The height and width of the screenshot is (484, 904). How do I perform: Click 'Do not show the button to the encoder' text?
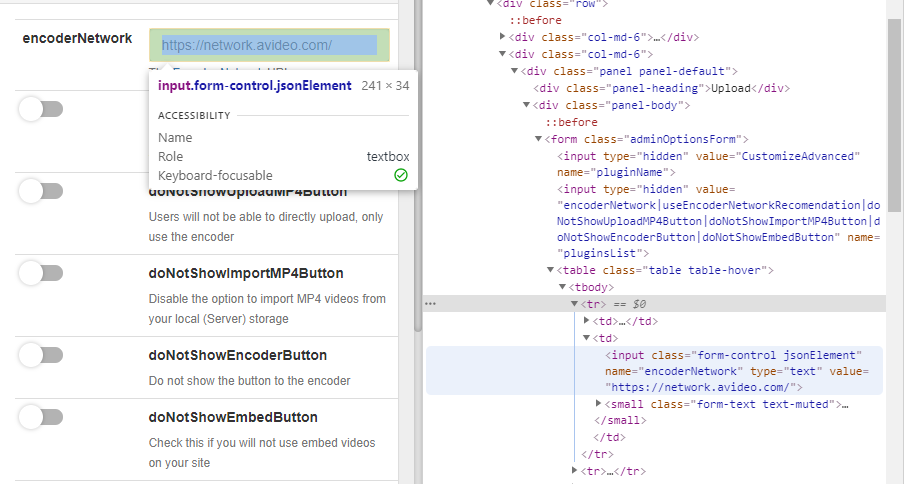250,381
